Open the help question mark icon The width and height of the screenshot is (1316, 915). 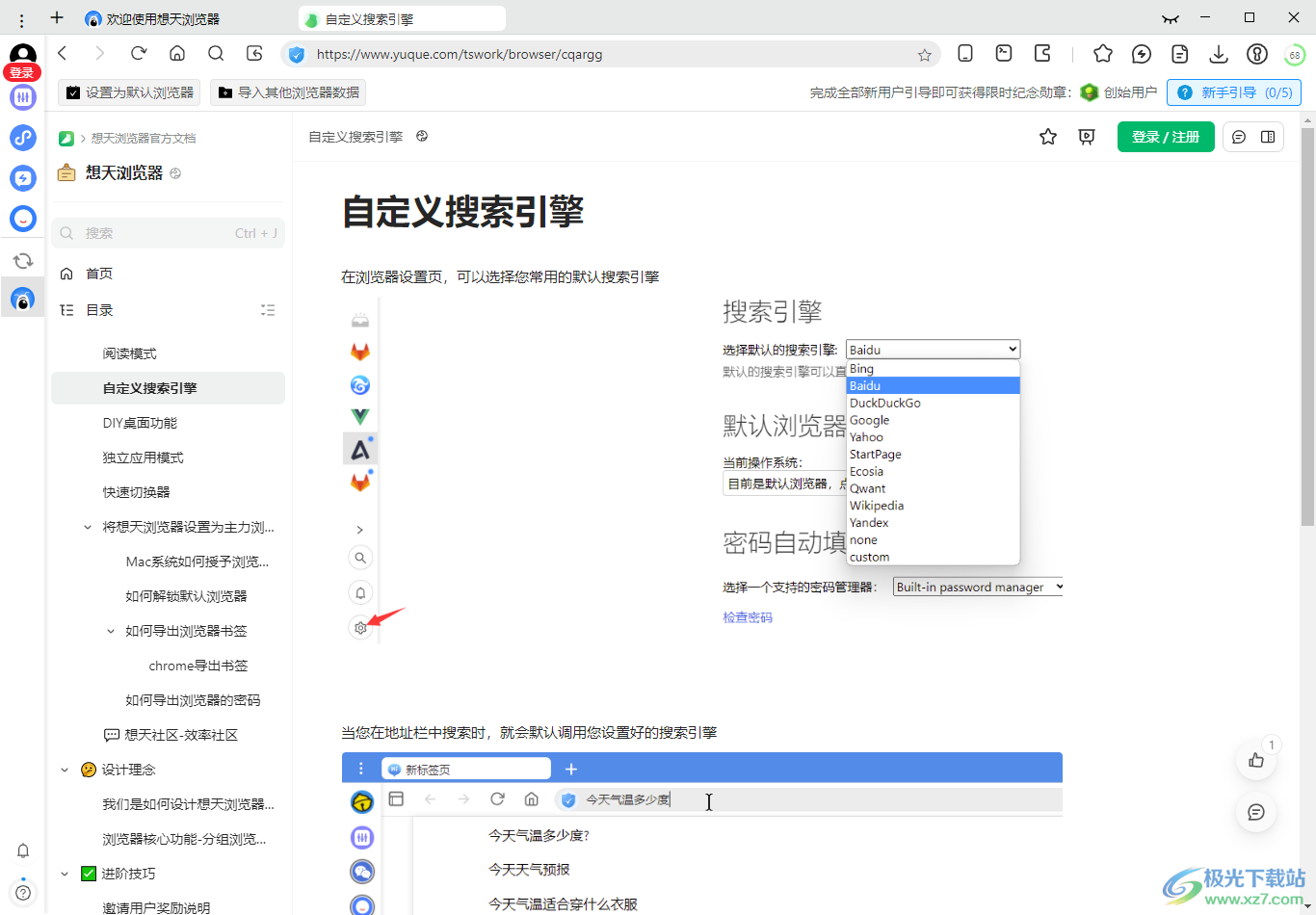(23, 893)
